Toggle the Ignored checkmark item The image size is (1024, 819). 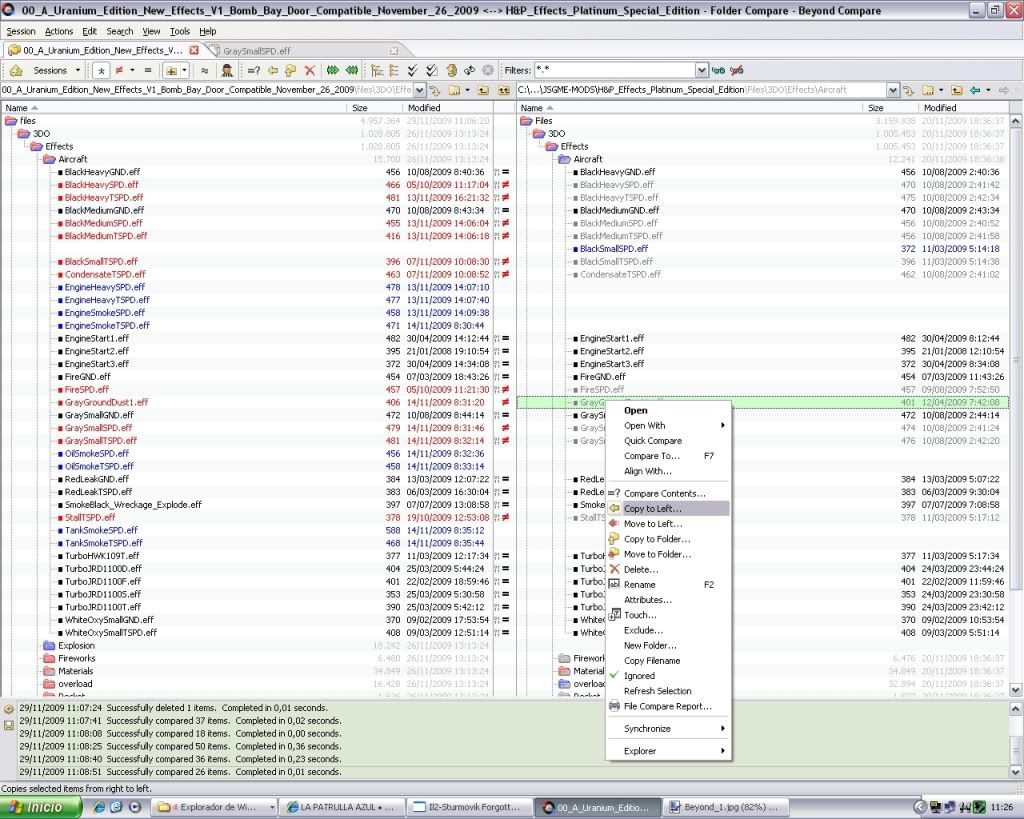pyautogui.click(x=668, y=676)
